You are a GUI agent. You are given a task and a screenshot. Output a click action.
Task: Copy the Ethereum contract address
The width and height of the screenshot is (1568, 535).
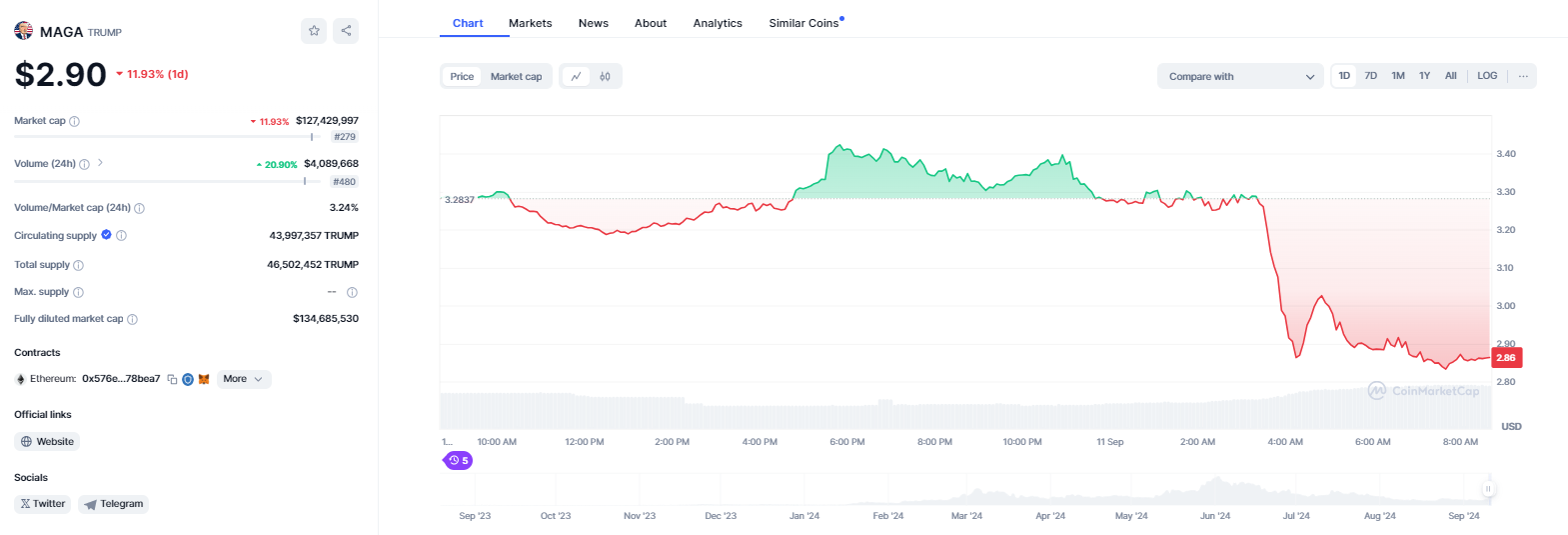tap(172, 379)
